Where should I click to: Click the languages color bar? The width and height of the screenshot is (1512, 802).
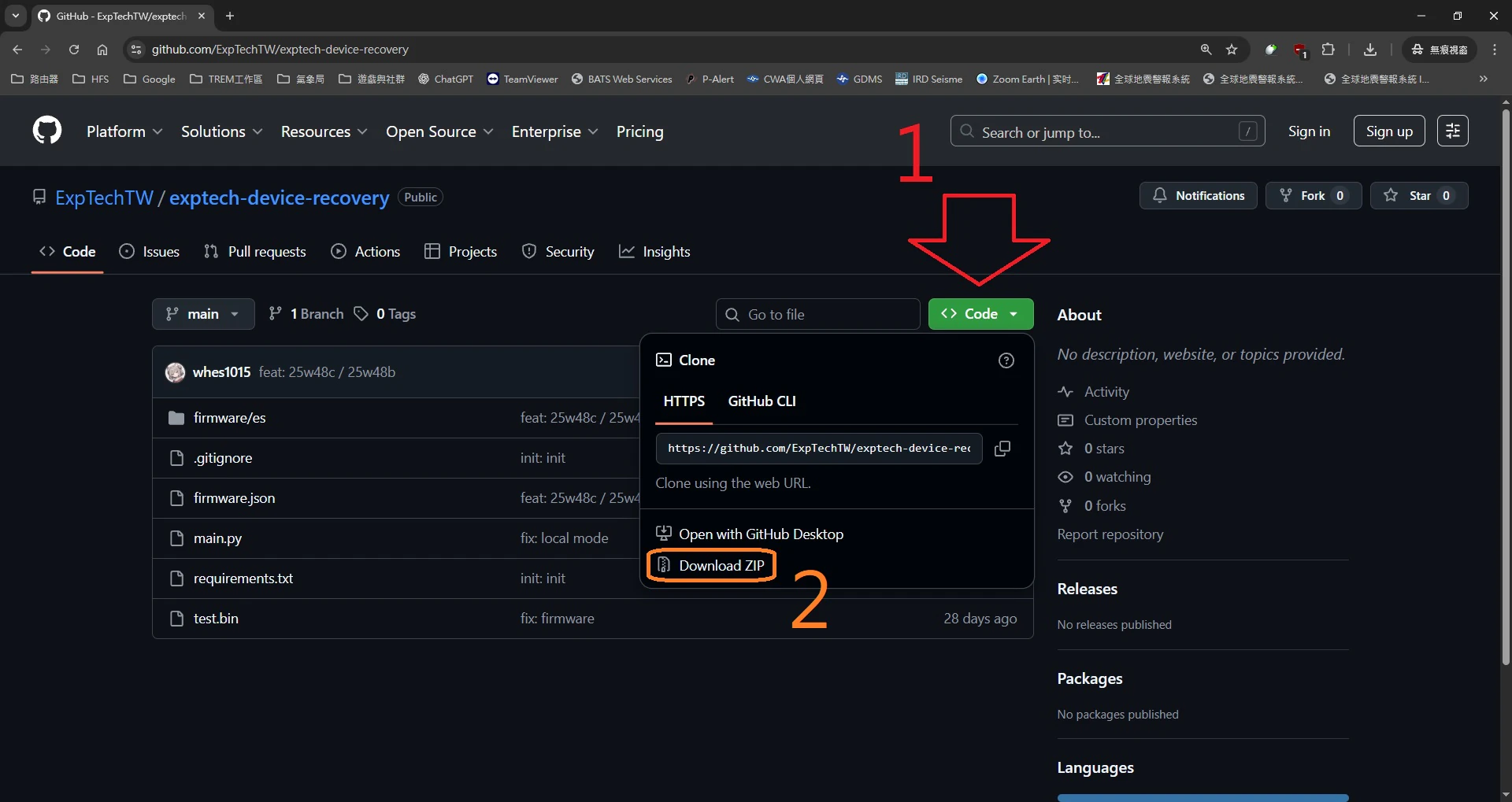pos(1203,798)
